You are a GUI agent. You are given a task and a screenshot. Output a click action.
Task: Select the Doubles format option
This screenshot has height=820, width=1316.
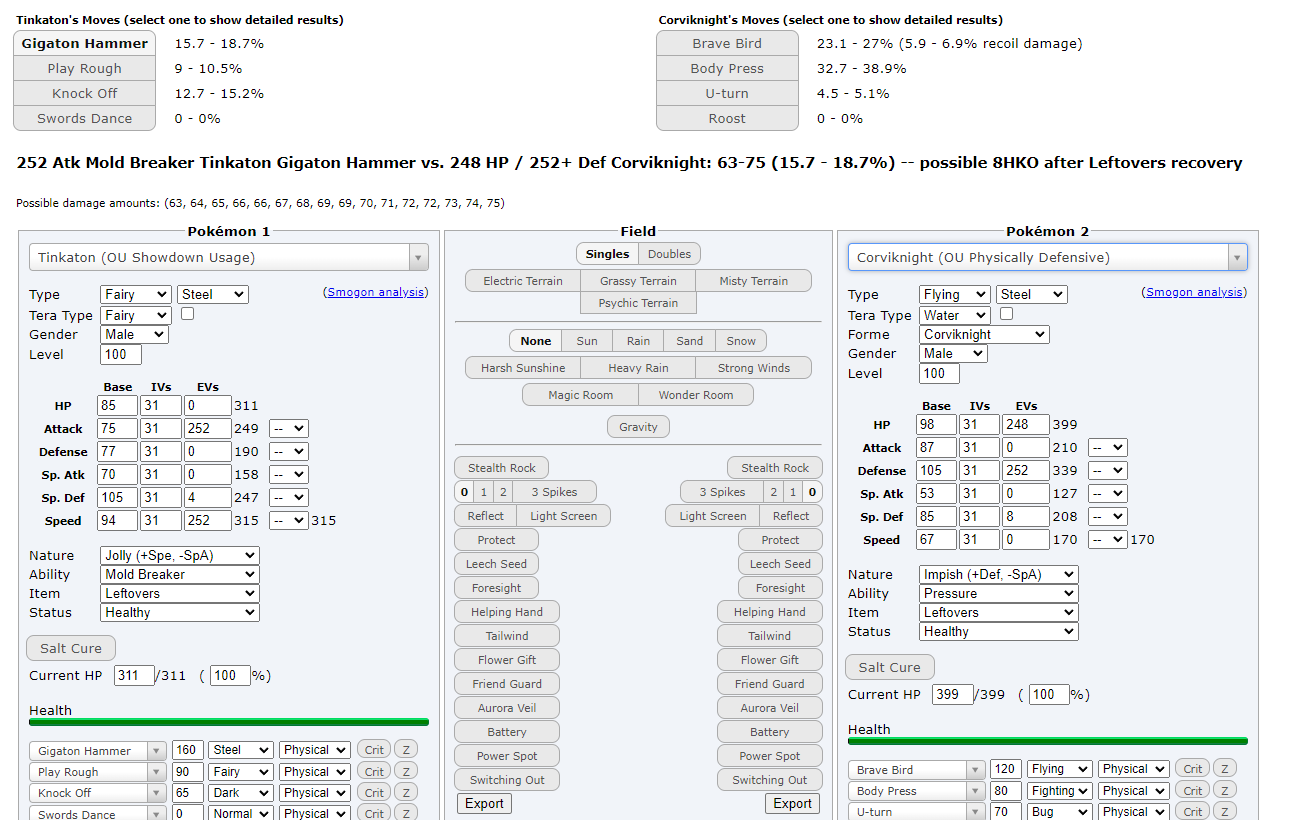[x=669, y=254]
